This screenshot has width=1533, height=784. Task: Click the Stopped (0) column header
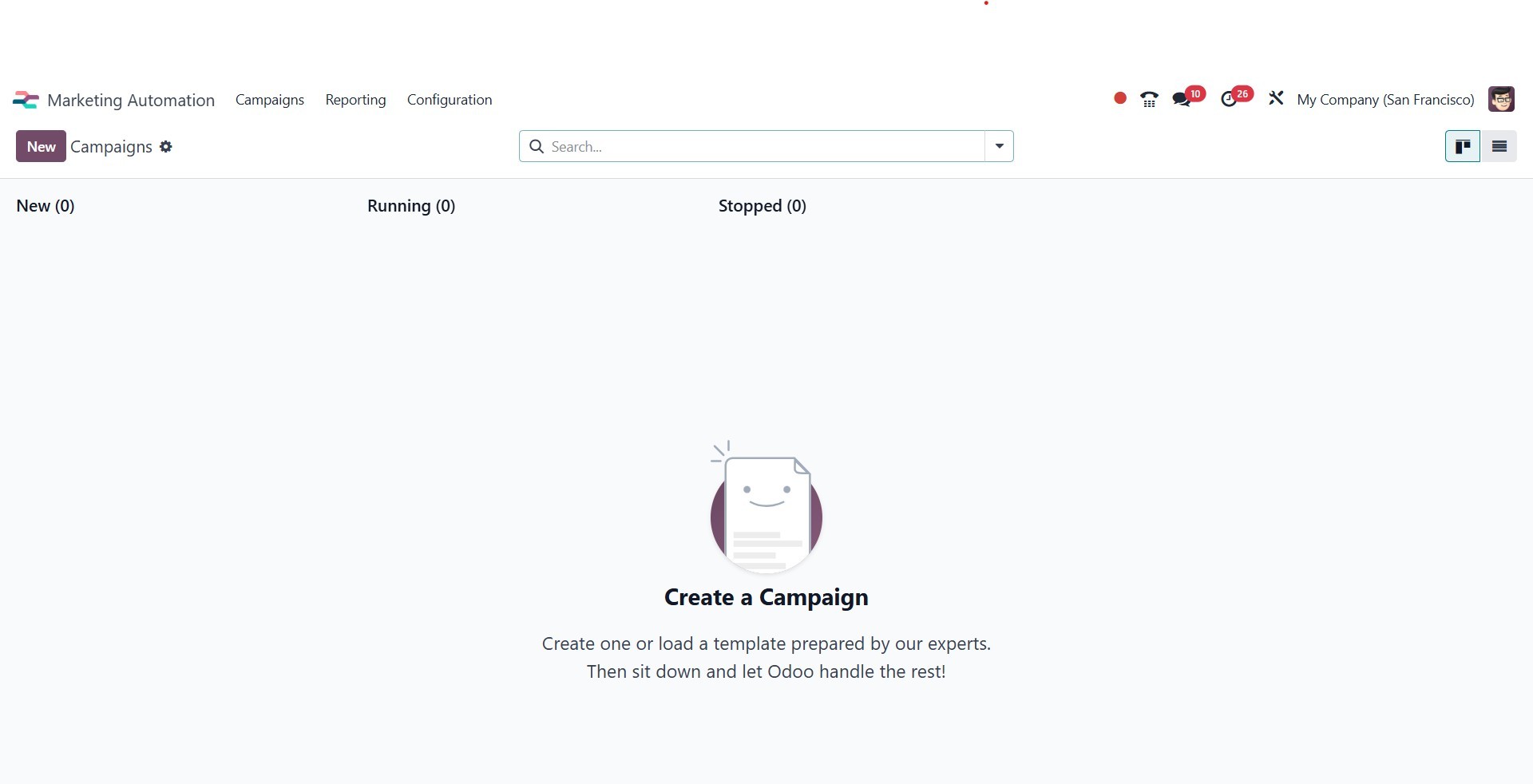pyautogui.click(x=762, y=206)
